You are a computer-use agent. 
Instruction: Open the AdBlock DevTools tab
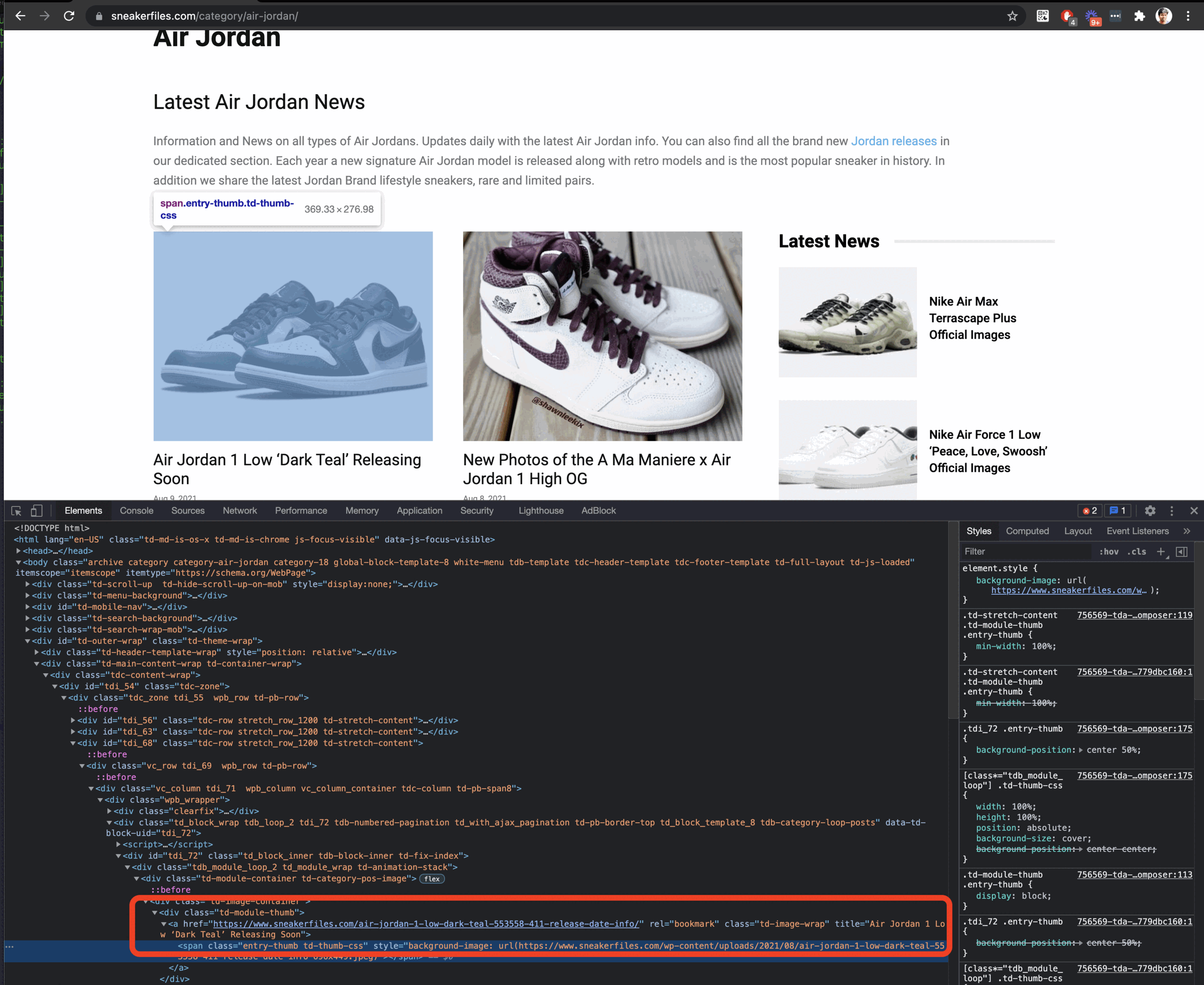coord(599,511)
